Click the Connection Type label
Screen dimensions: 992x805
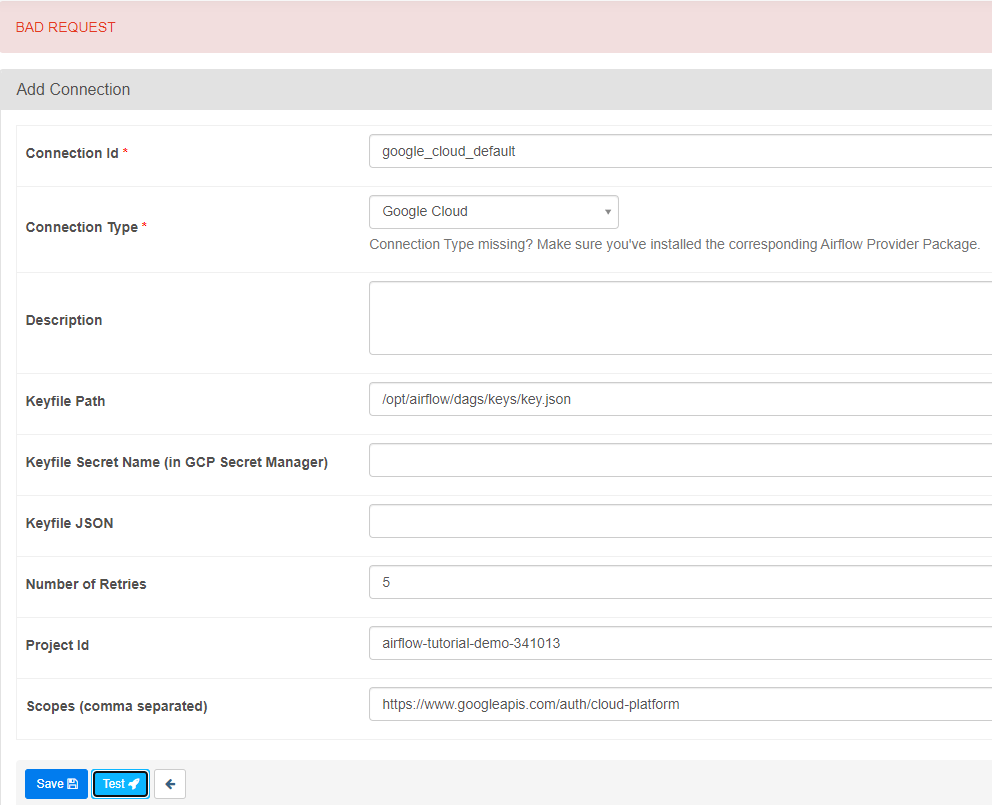pos(82,227)
